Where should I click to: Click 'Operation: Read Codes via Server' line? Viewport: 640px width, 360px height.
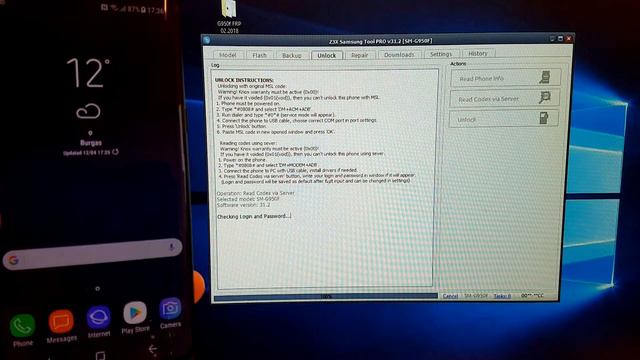click(x=256, y=193)
